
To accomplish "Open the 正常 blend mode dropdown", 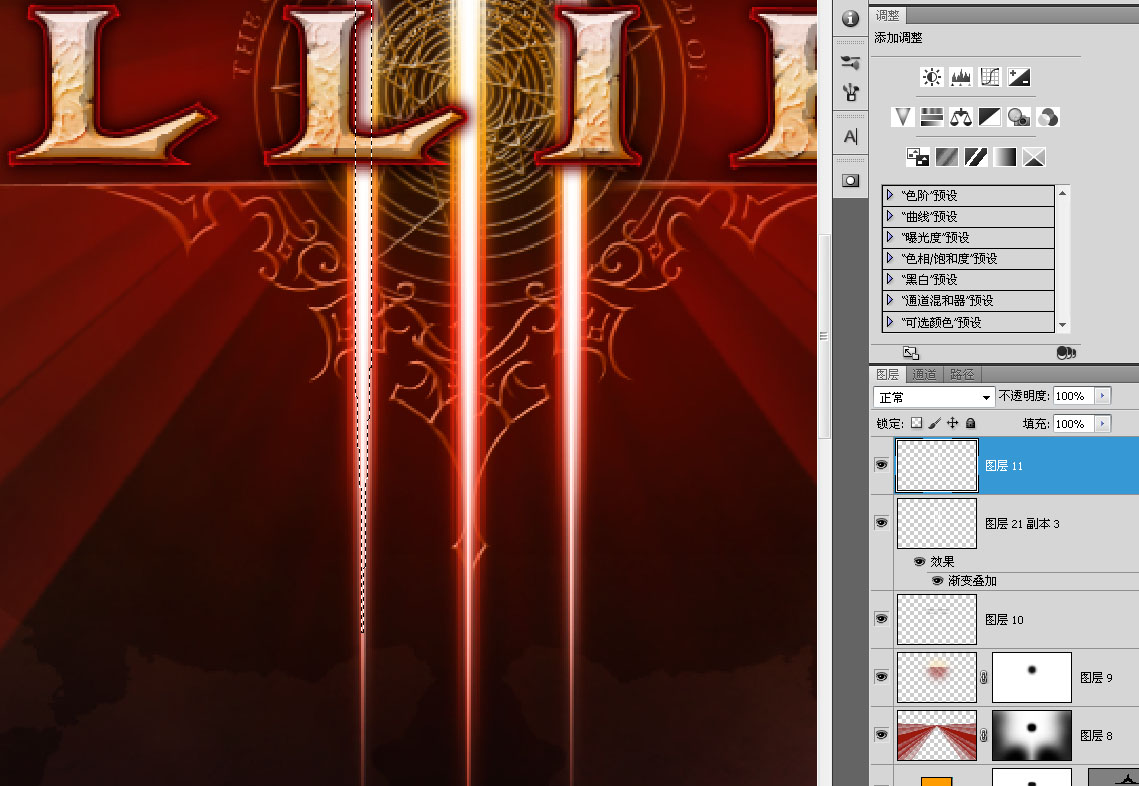I will (933, 397).
